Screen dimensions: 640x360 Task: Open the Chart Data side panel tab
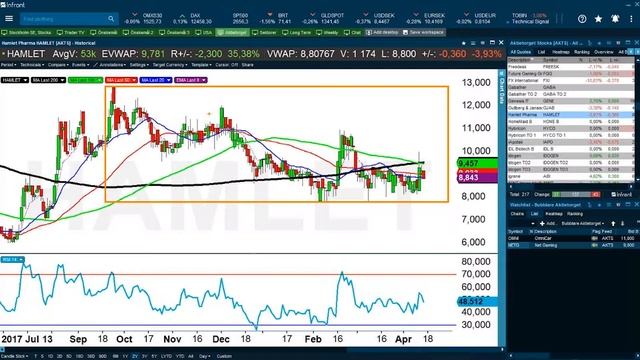[502, 87]
